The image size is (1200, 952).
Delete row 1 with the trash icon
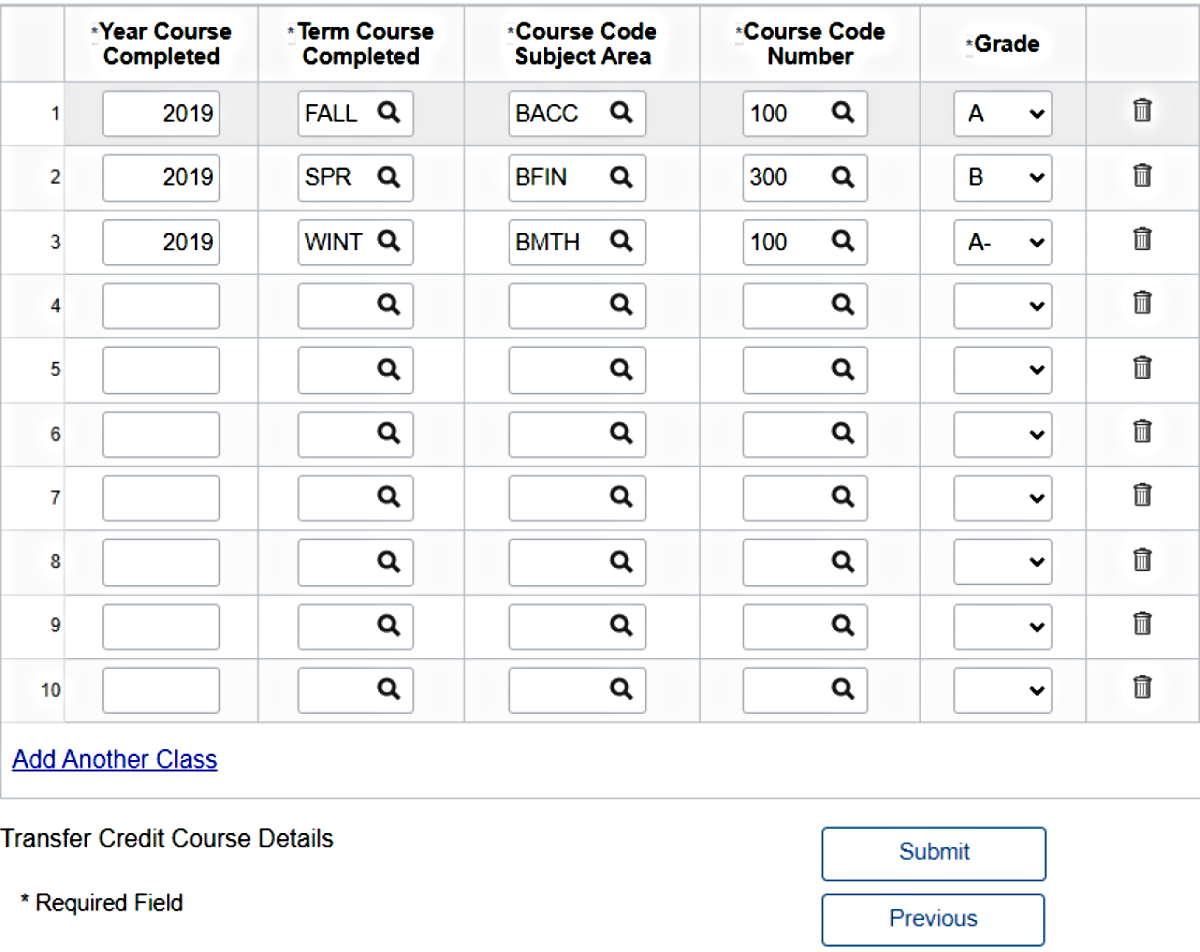pyautogui.click(x=1142, y=111)
